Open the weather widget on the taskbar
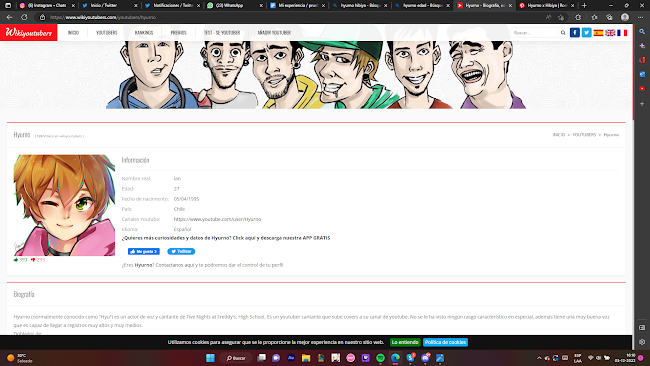Image resolution: width=650 pixels, height=366 pixels. [19, 358]
